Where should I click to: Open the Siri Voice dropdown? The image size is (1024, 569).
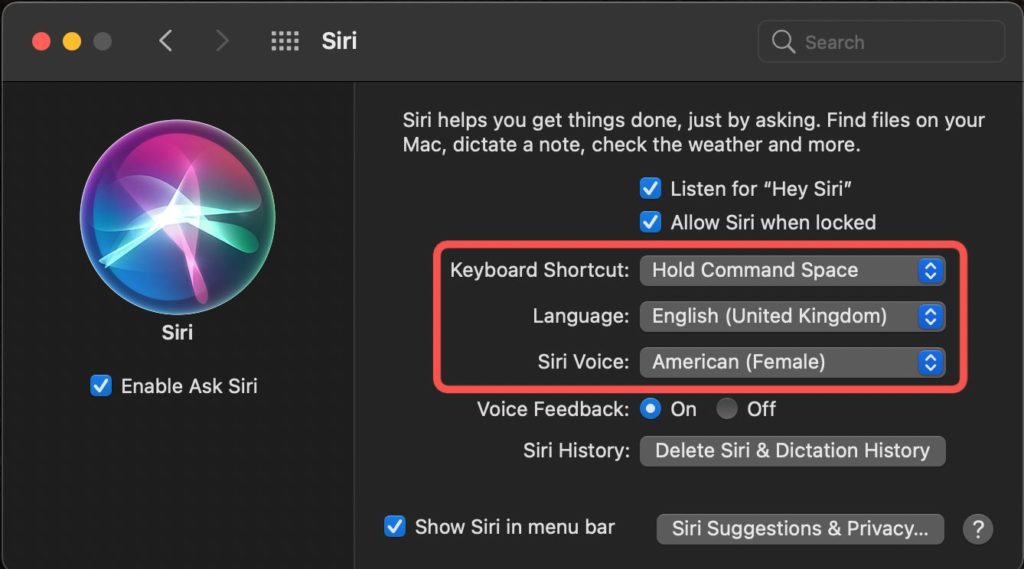tap(792, 362)
